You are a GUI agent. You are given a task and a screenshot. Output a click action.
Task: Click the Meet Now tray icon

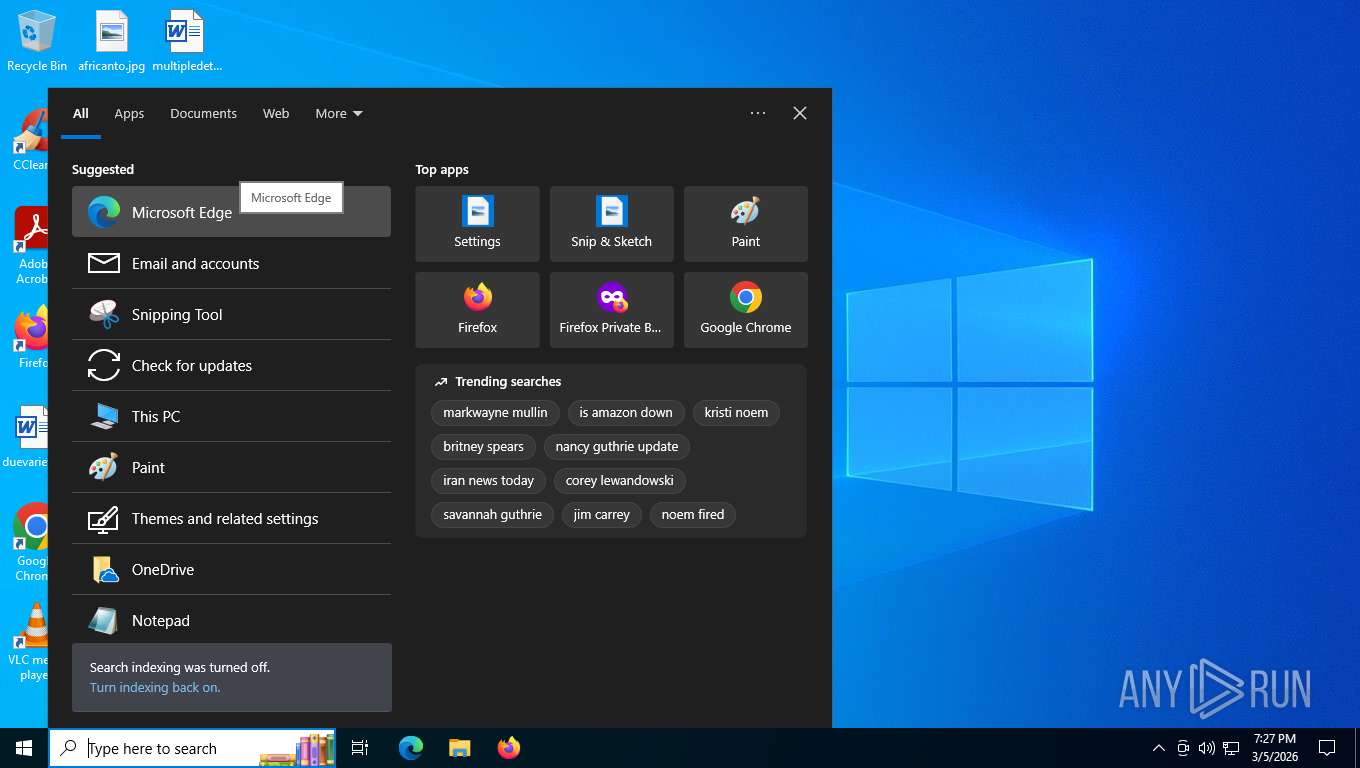click(1183, 748)
